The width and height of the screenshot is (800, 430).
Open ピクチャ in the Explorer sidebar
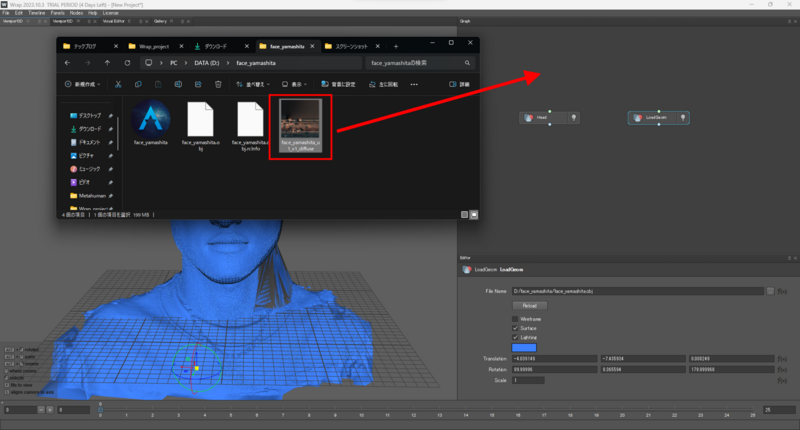click(x=84, y=156)
